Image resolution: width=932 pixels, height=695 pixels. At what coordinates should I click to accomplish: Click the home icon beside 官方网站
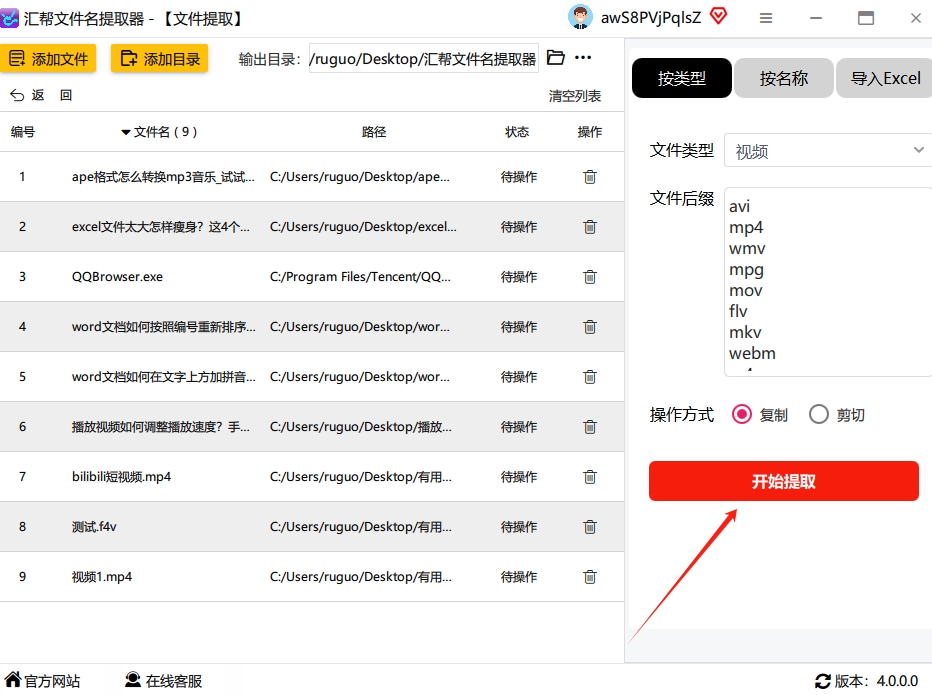pyautogui.click(x=12, y=680)
